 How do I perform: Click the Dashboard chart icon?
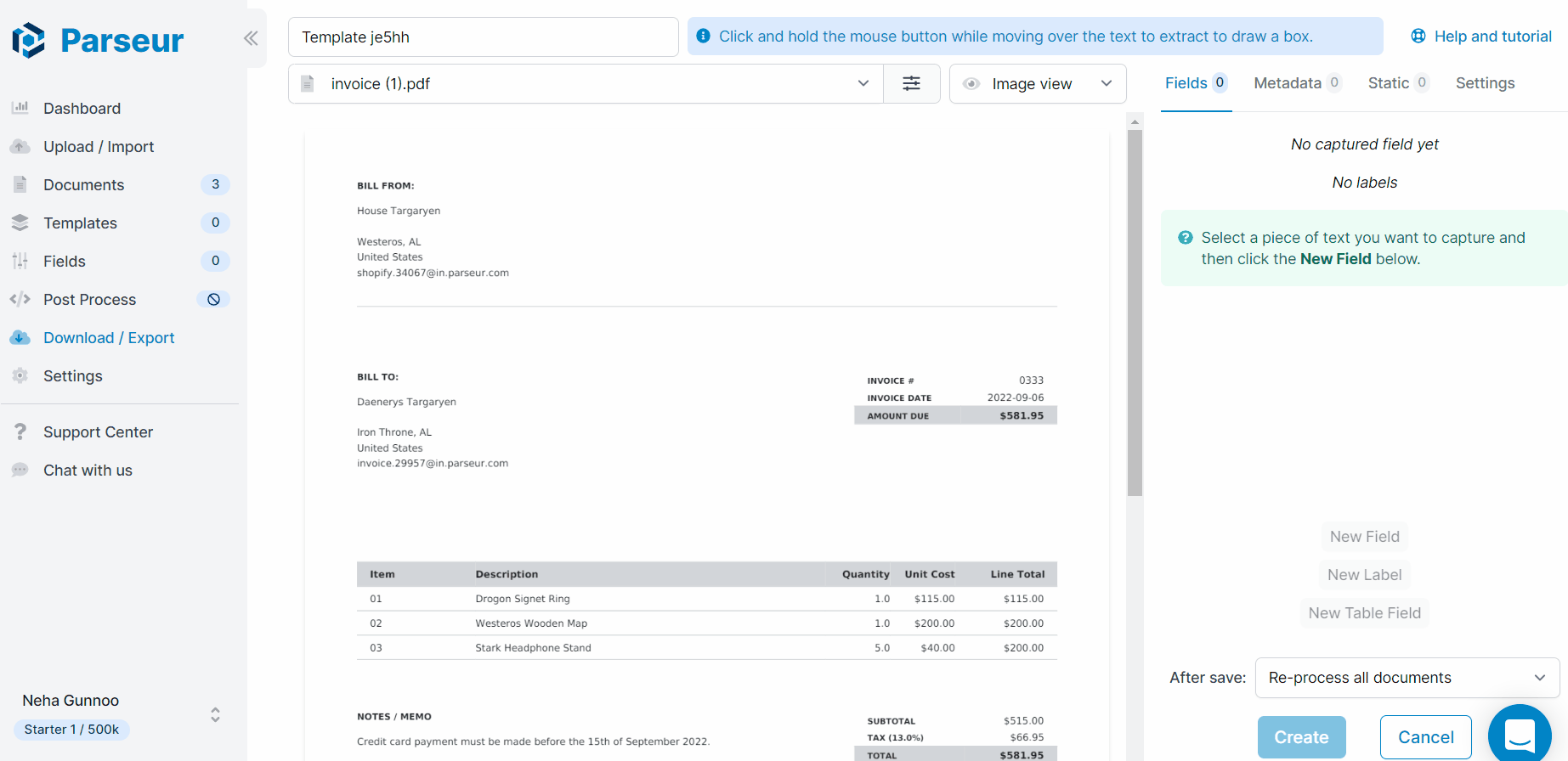[20, 108]
